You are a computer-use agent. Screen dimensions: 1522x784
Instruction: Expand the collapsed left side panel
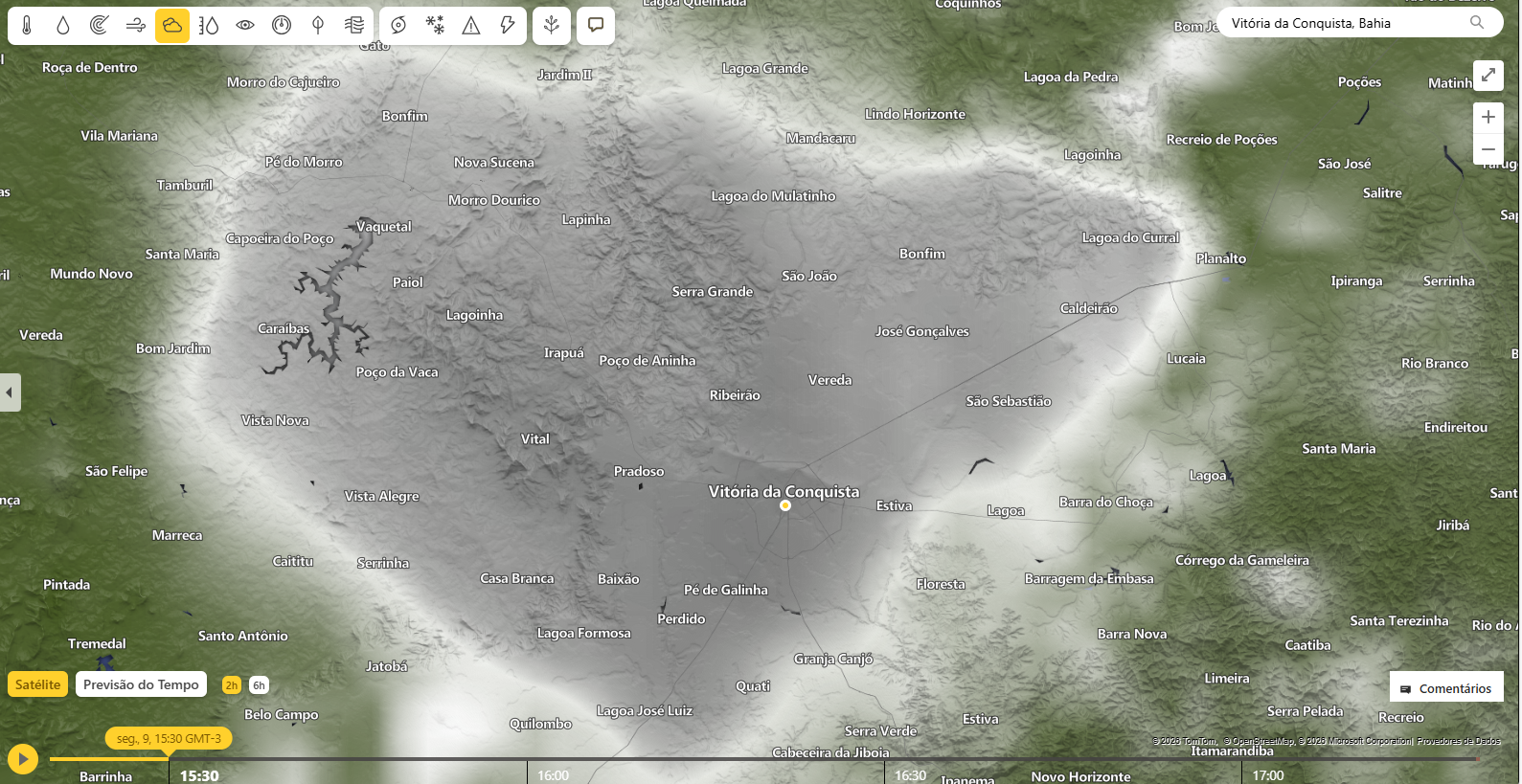pyautogui.click(x=10, y=392)
